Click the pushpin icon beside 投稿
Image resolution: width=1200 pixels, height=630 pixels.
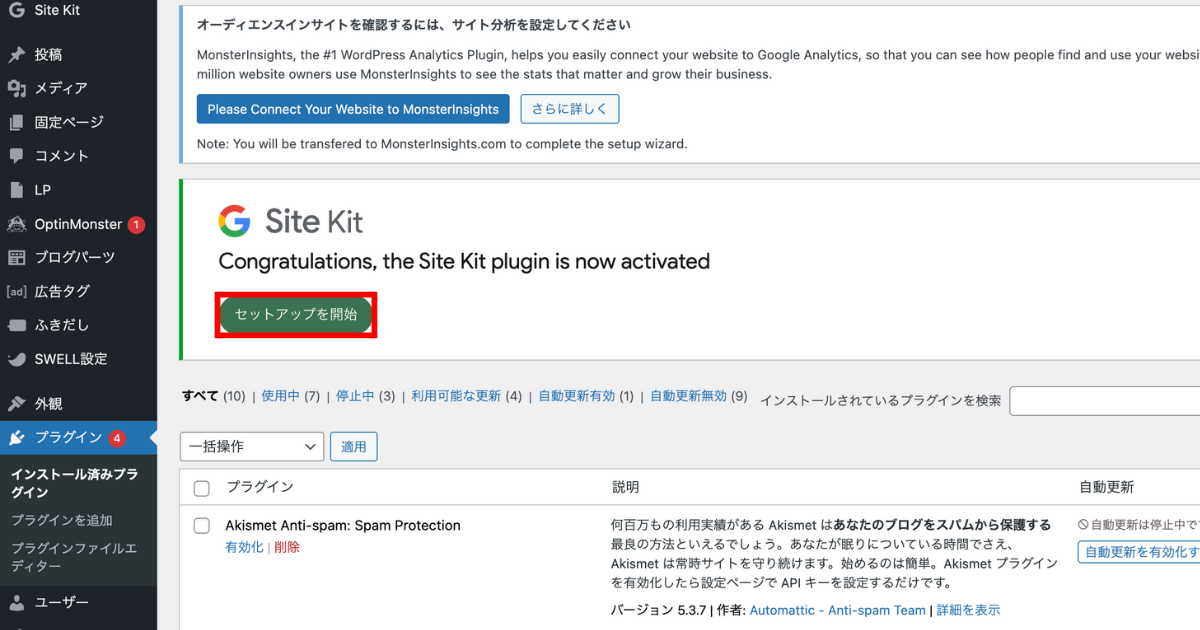[16, 55]
